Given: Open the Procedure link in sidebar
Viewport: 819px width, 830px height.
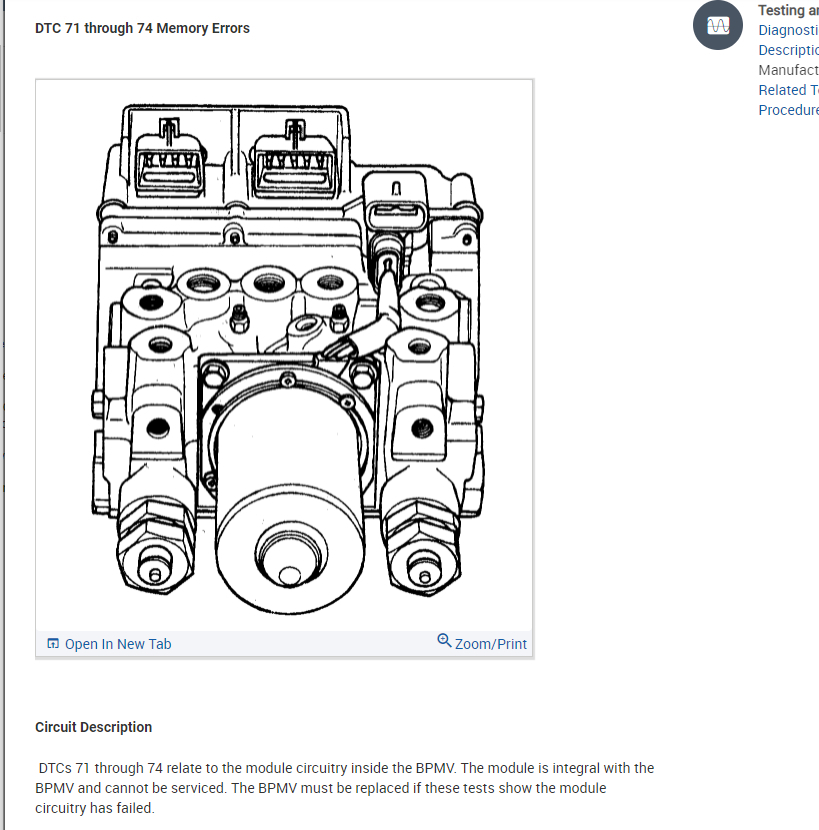Looking at the screenshot, I should pyautogui.click(x=788, y=110).
